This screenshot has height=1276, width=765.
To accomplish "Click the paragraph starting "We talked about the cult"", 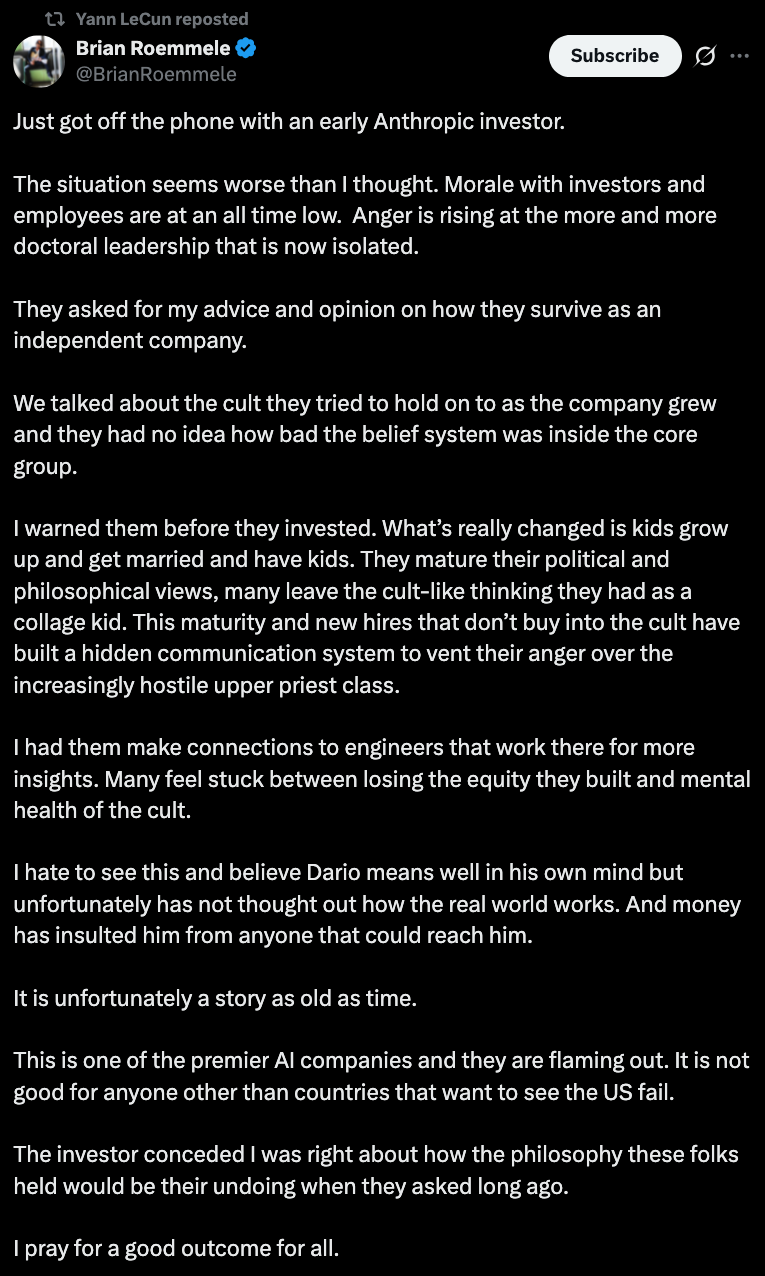I will pos(365,435).
